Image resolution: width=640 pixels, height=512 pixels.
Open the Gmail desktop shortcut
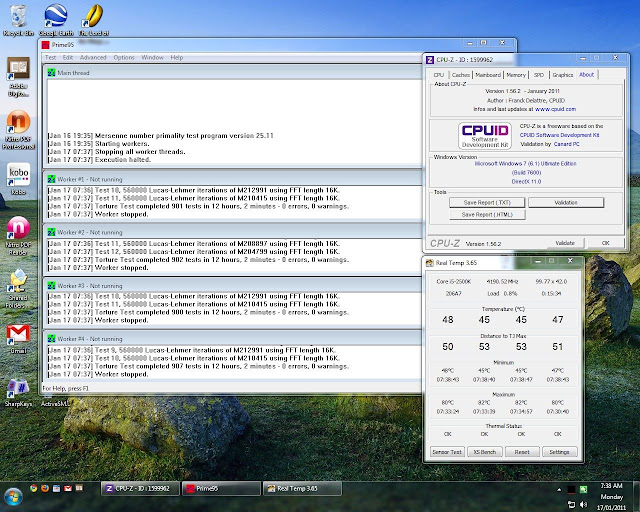tap(18, 339)
